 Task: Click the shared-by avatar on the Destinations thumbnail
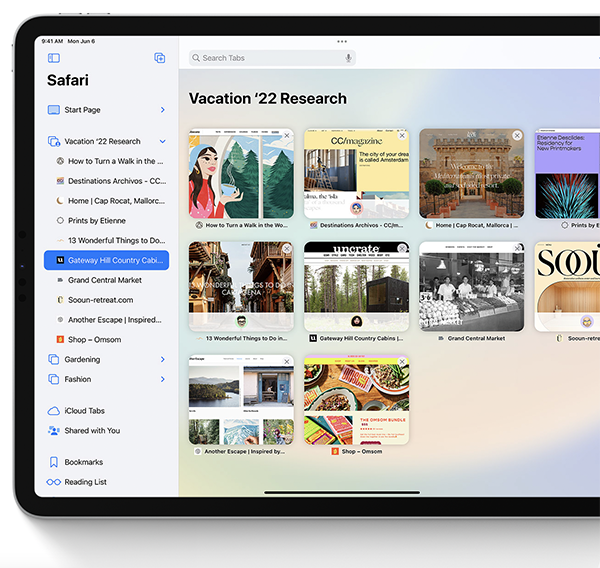(357, 208)
